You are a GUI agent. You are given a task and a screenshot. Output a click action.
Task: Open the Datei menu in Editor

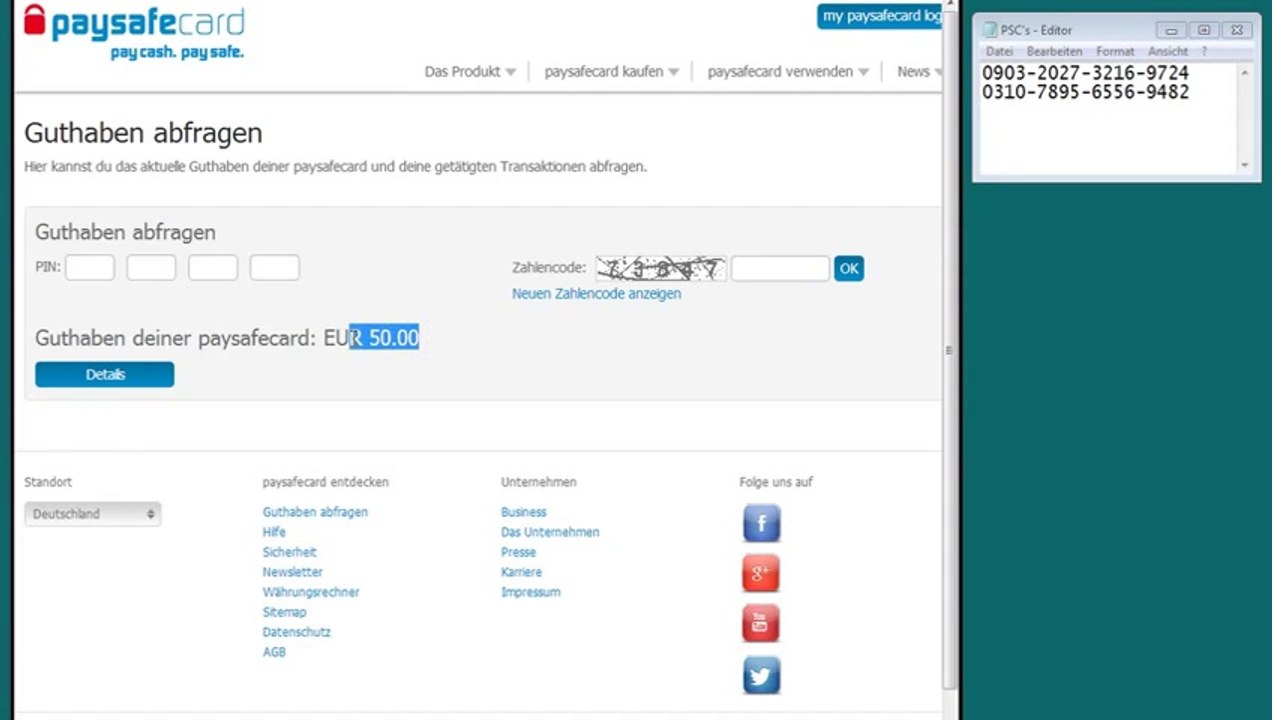(999, 51)
